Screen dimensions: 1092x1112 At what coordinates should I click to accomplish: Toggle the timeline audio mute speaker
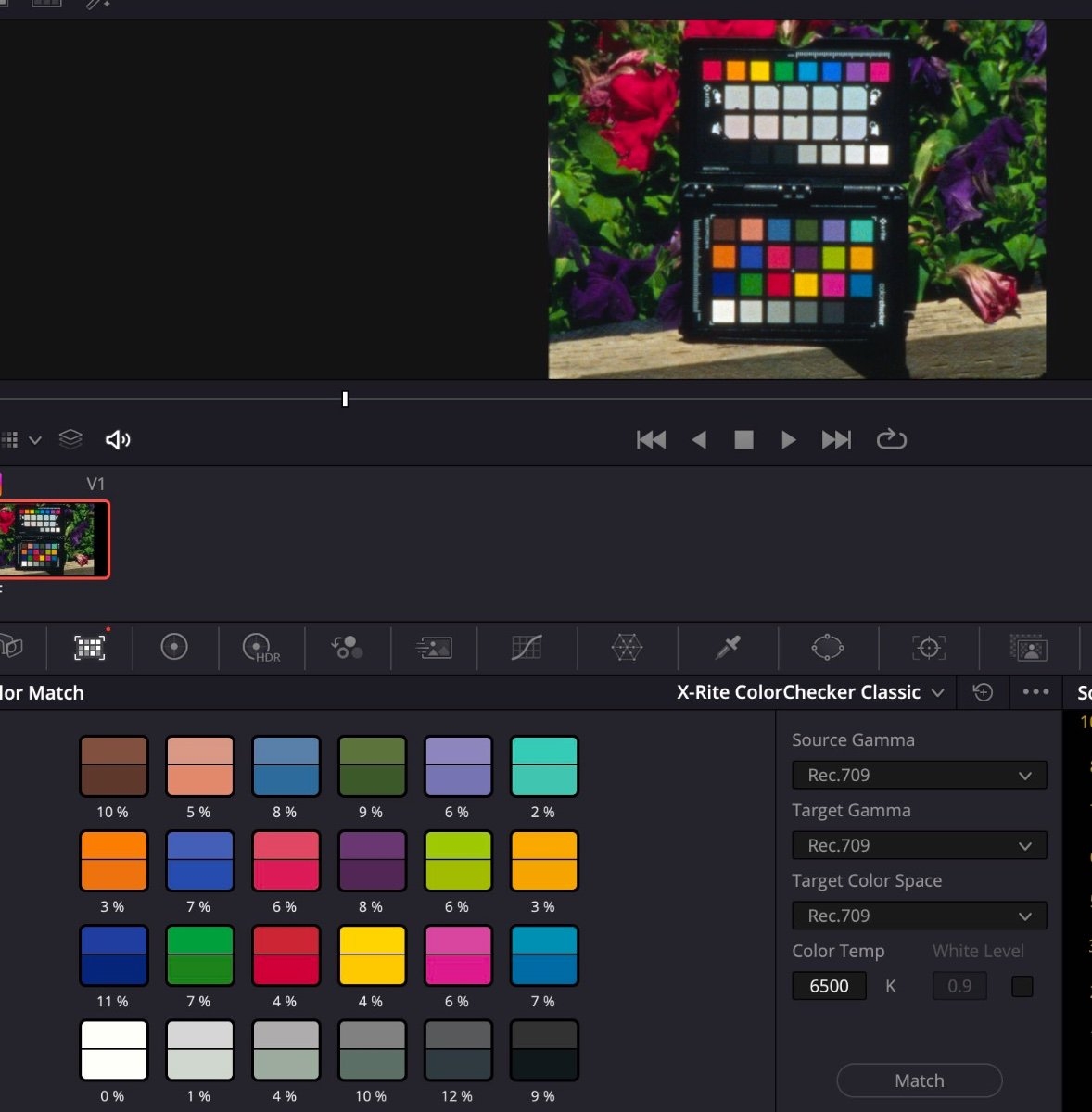tap(118, 439)
